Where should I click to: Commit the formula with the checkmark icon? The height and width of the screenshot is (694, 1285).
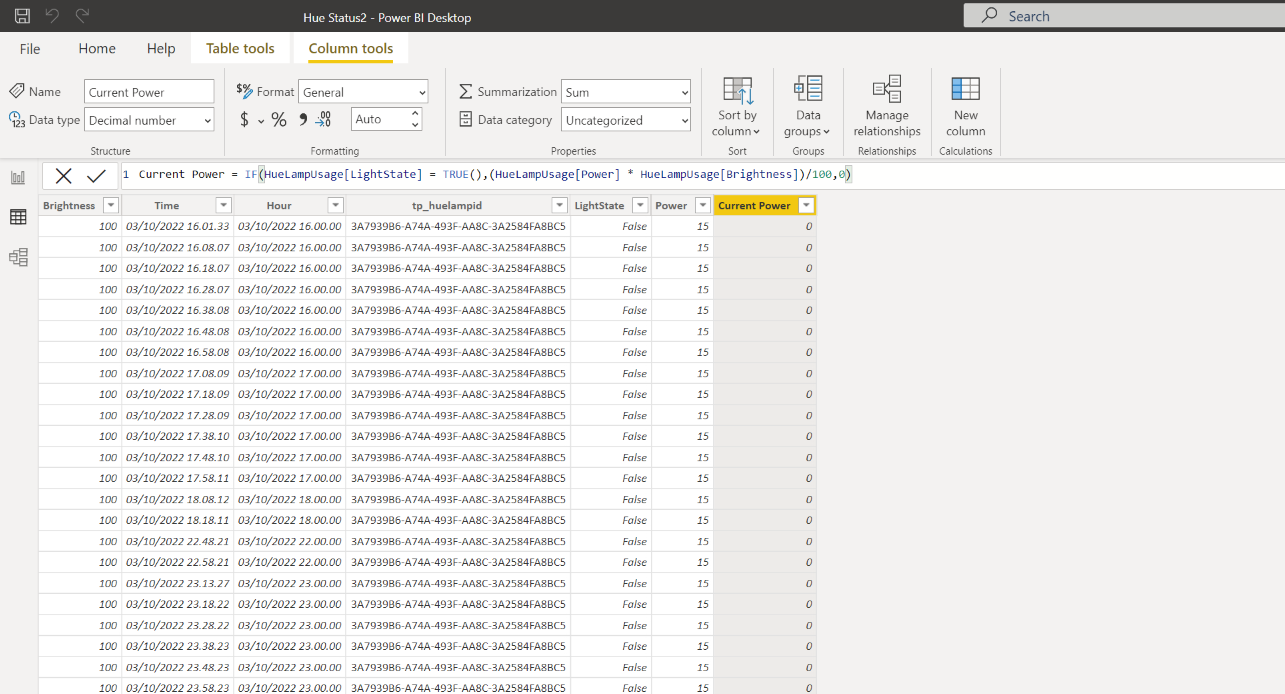96,176
